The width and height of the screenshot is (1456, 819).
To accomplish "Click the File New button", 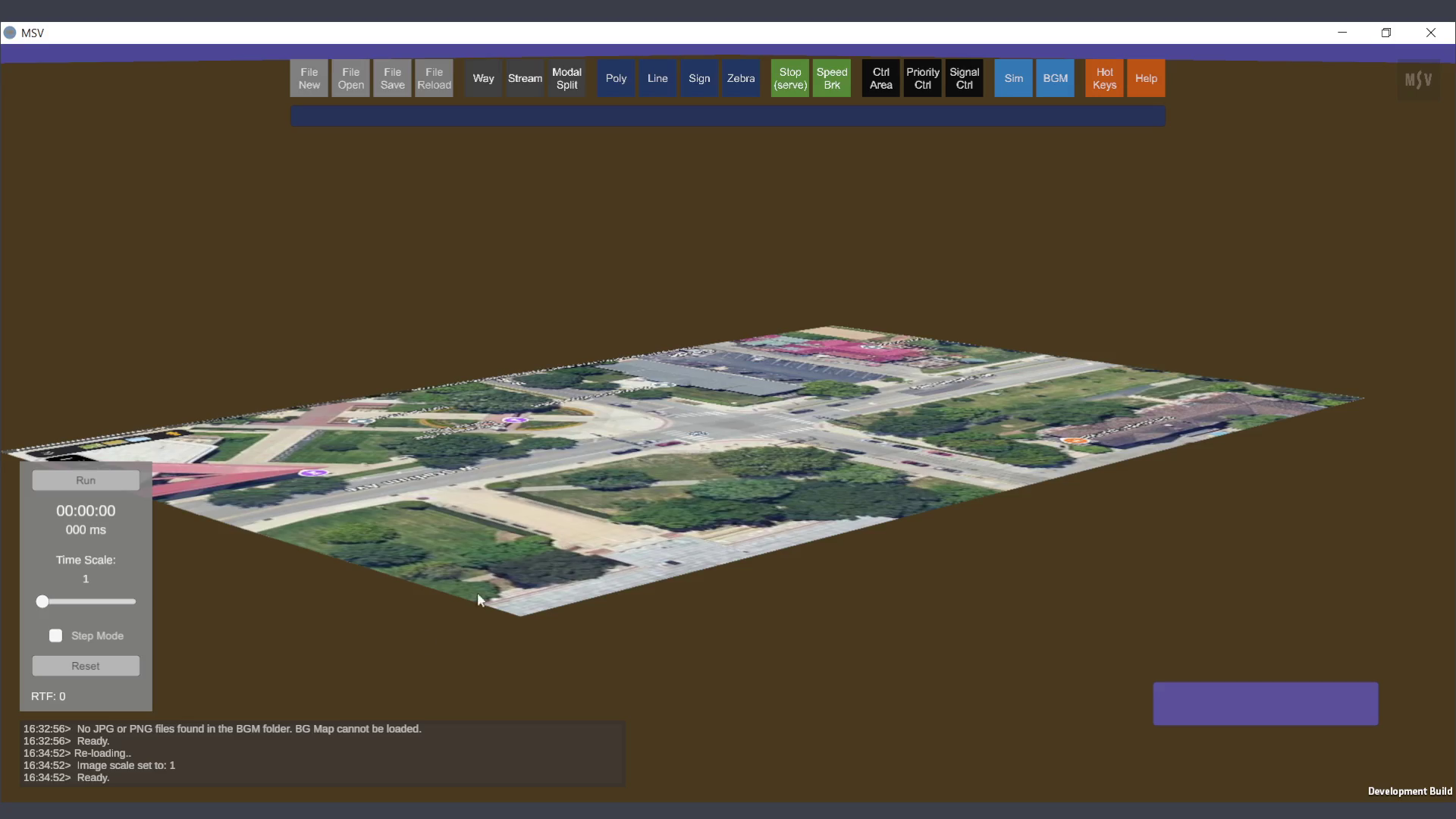I will [x=309, y=78].
